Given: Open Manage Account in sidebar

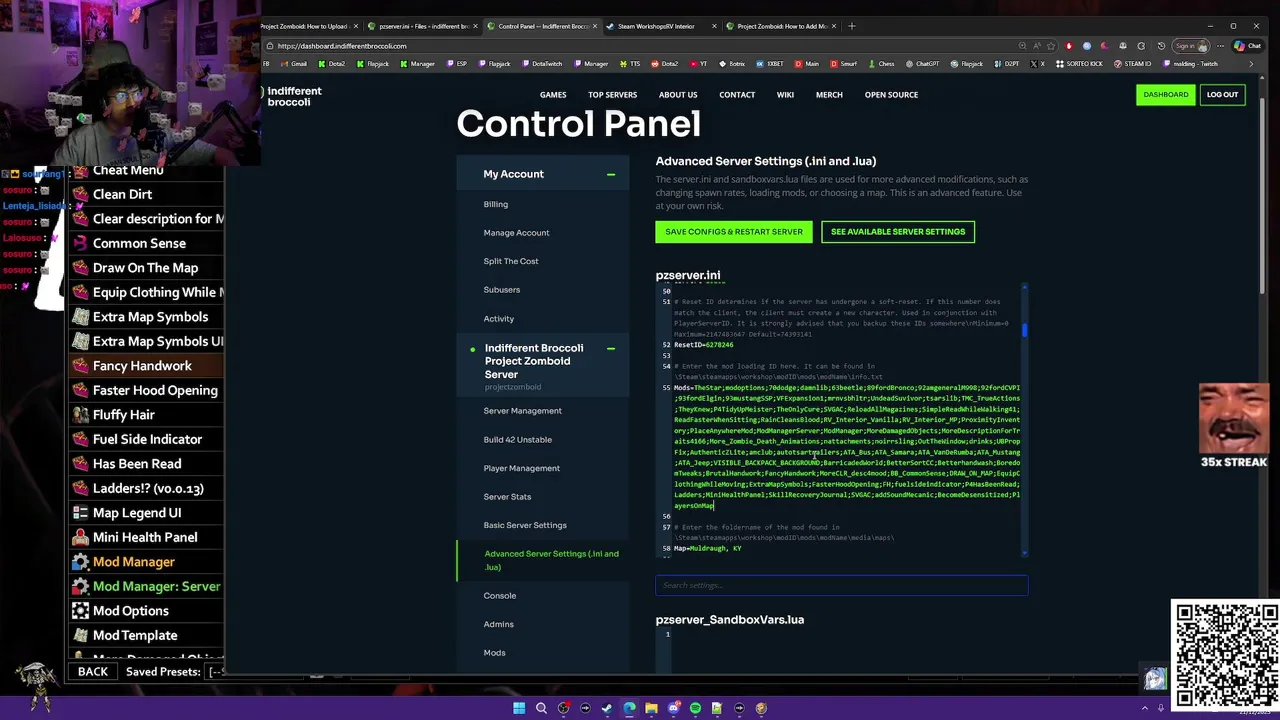Looking at the screenshot, I should pyautogui.click(x=516, y=233).
